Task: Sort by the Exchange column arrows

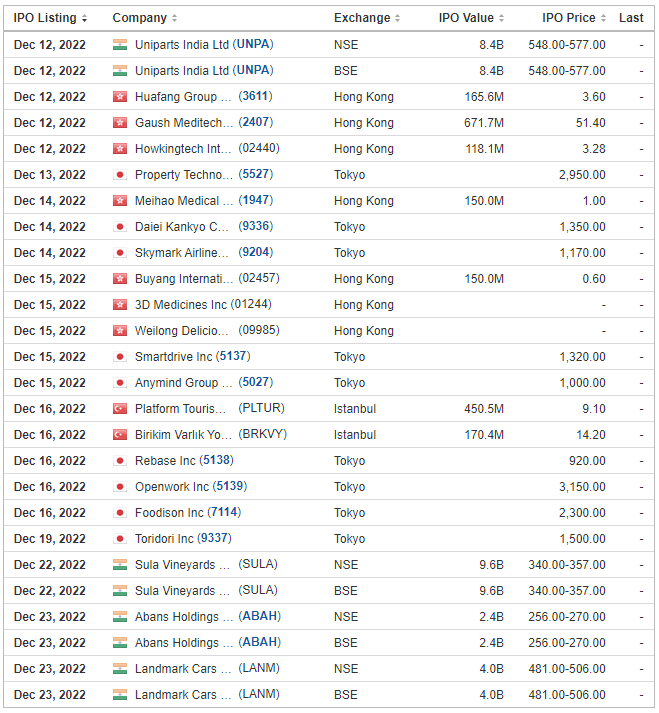Action: tap(397, 18)
